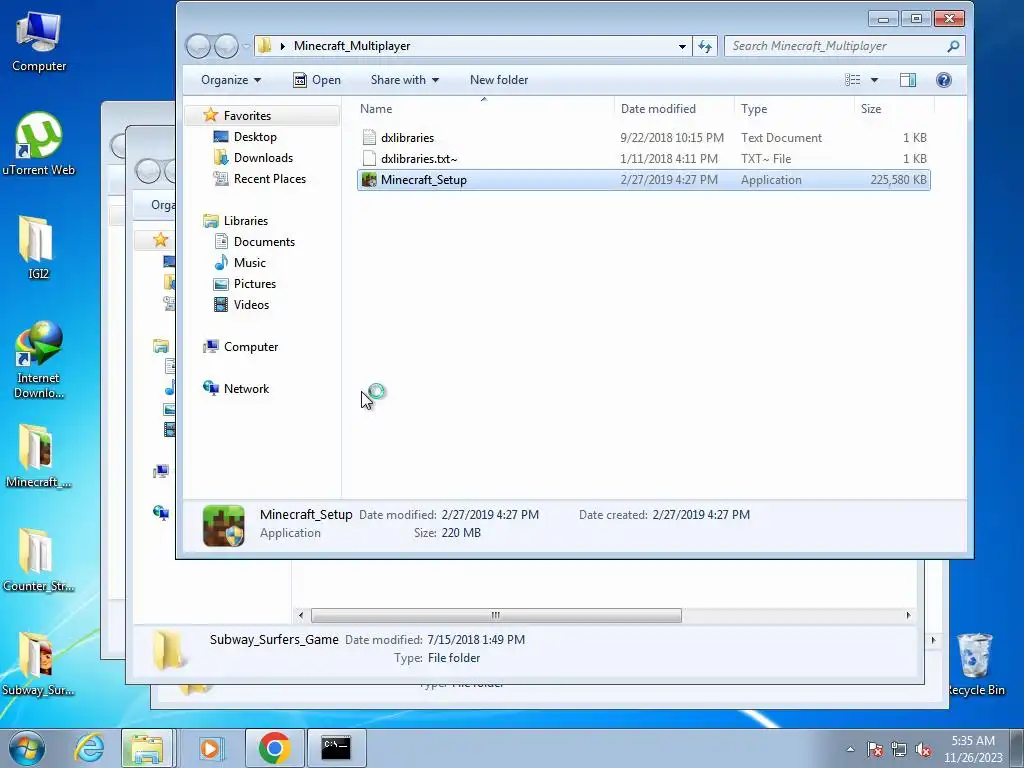Click Computer in the navigation pane
This screenshot has width=1024, height=768.
pos(251,347)
